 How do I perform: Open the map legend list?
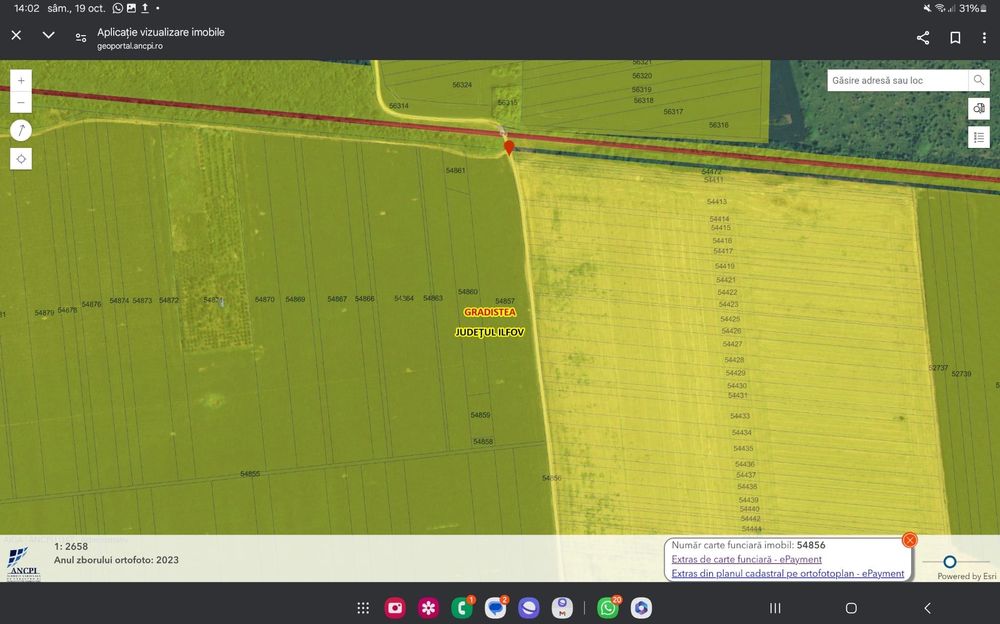978,137
